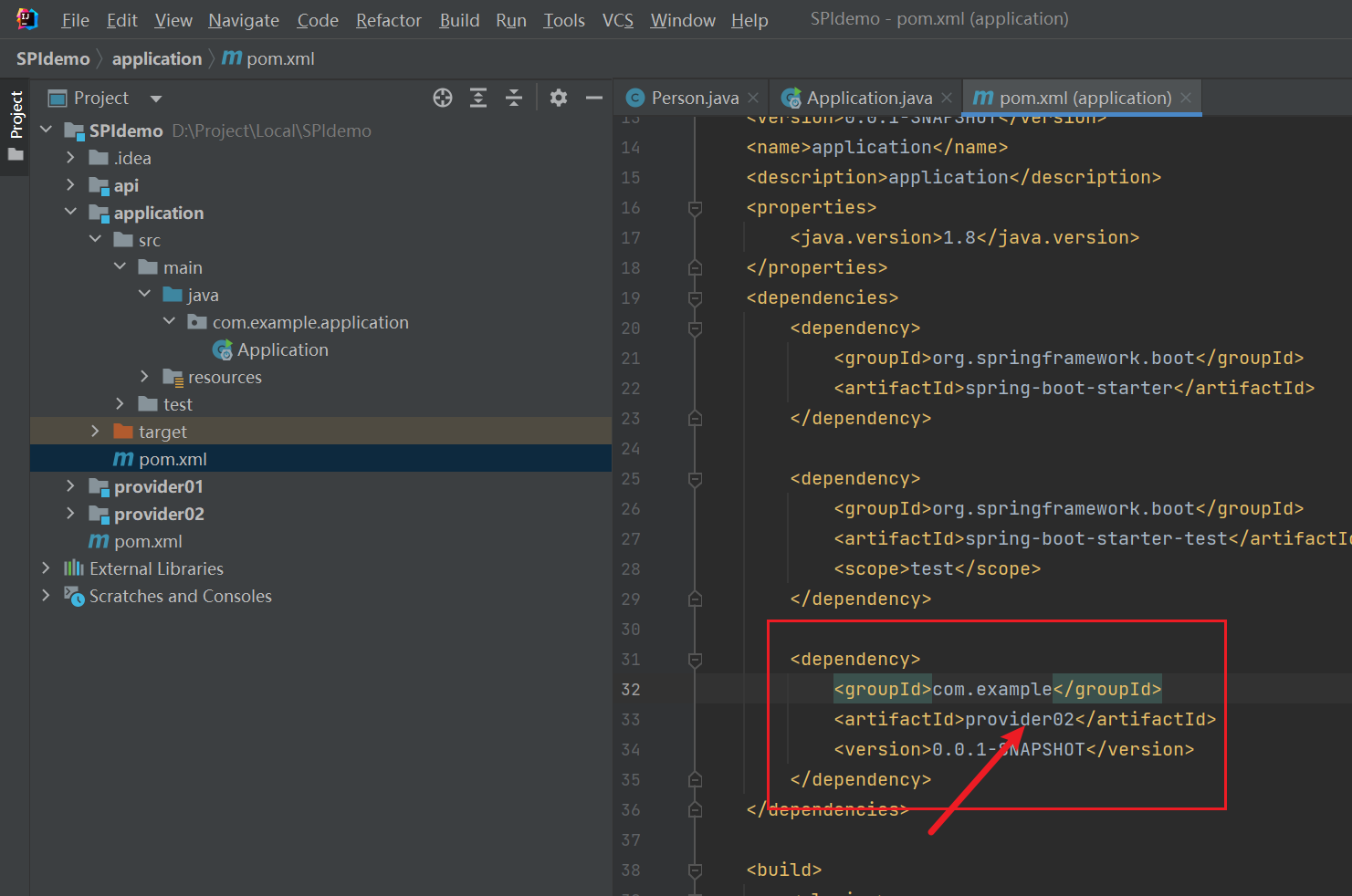Screen dimensions: 1352x896
Task: Open the Help menu
Action: 749,20
